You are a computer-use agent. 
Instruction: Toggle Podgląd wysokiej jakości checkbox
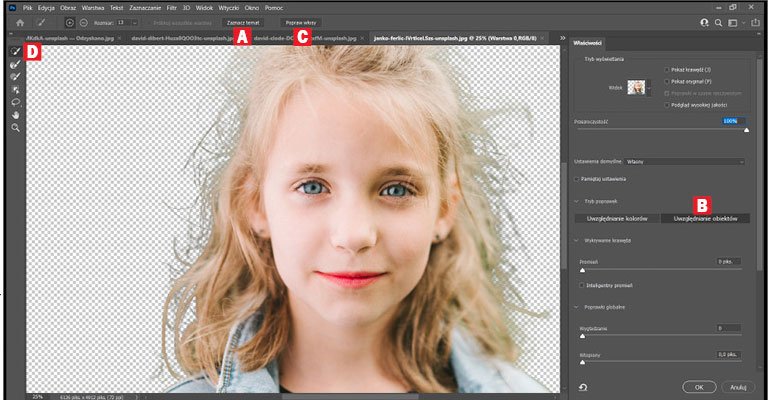pos(667,105)
